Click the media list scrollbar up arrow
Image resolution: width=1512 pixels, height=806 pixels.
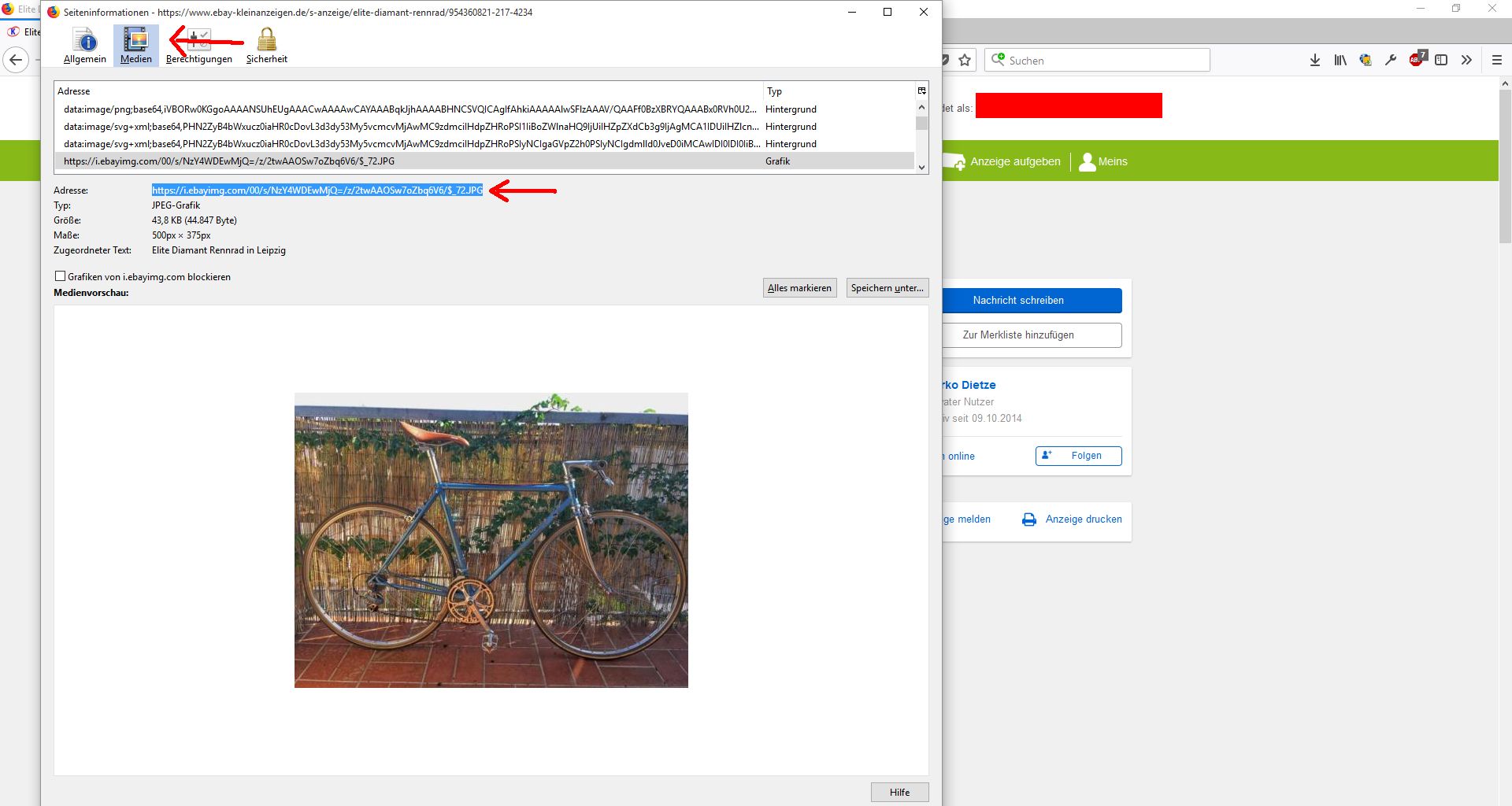pyautogui.click(x=921, y=107)
